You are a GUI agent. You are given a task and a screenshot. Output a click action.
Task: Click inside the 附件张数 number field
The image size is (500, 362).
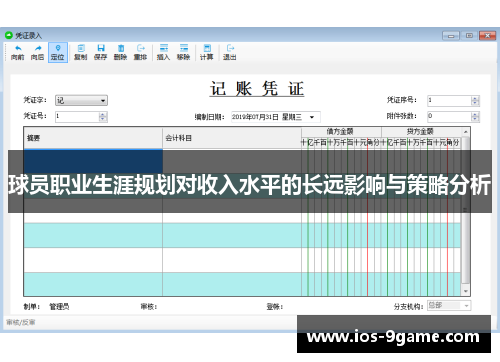tap(450, 117)
